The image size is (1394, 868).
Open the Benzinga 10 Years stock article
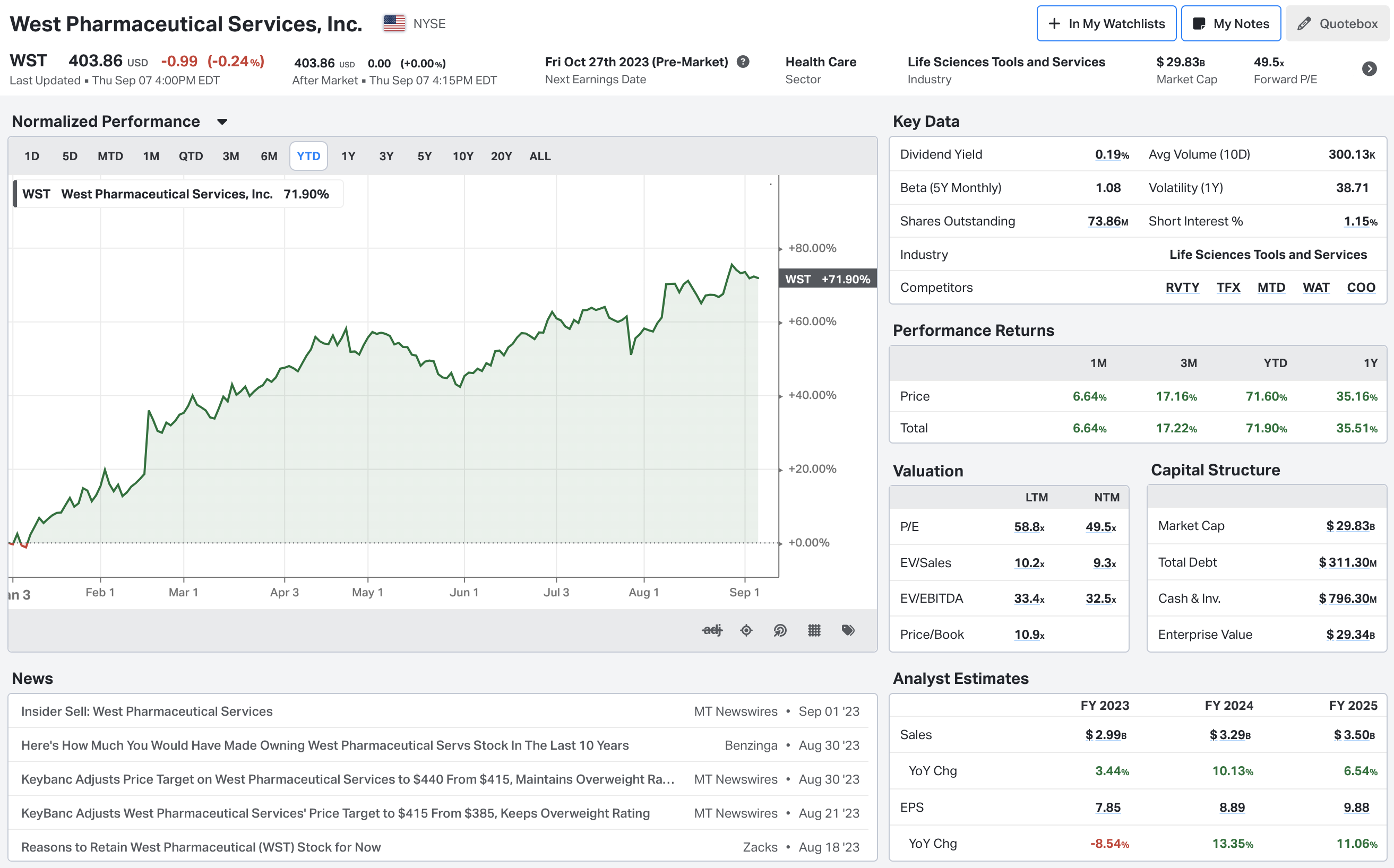[325, 745]
